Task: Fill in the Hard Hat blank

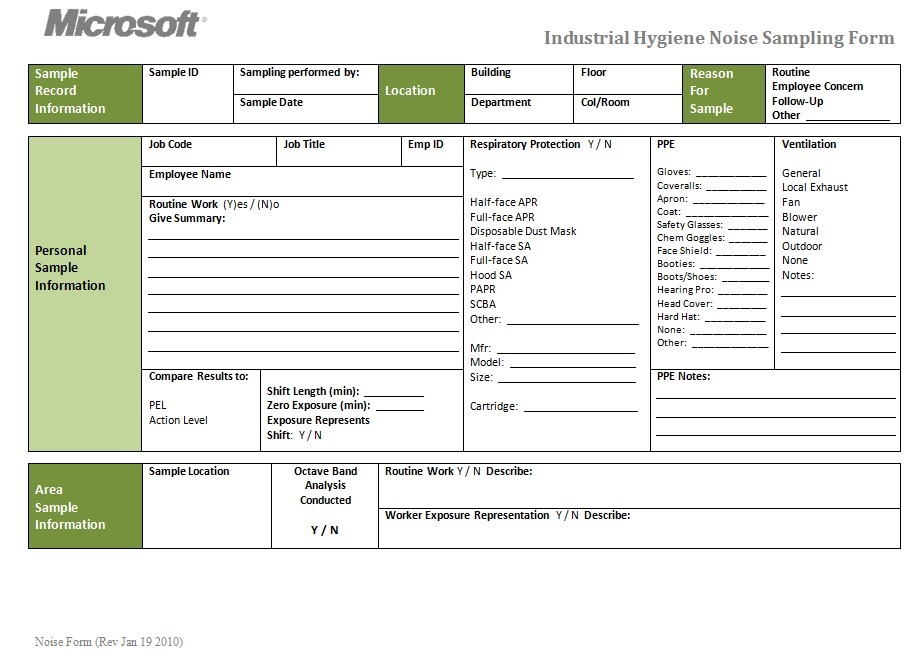Action: pos(734,318)
